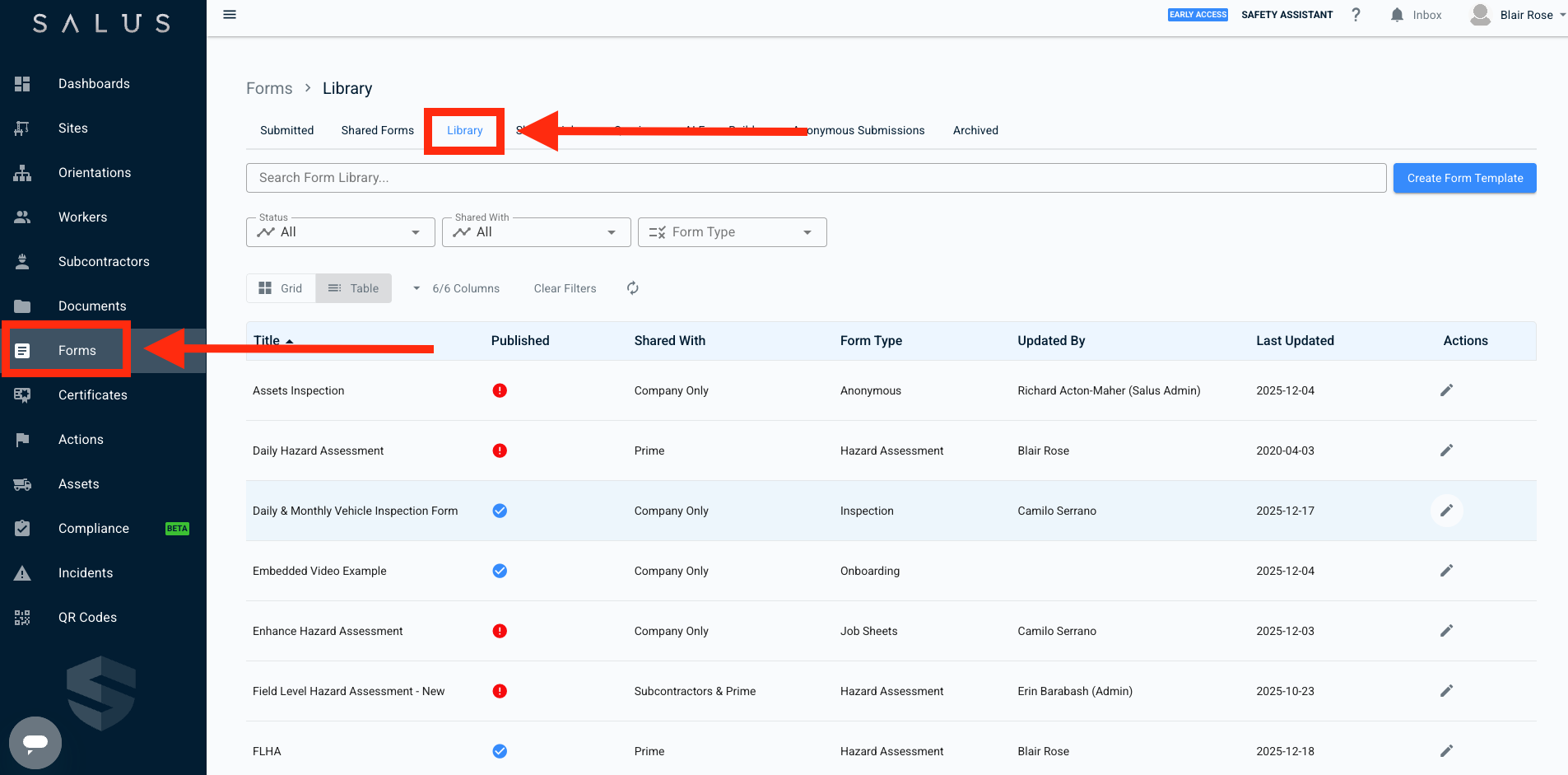Open the Shared With filter dropdown
1568x775 pixels.
[536, 232]
